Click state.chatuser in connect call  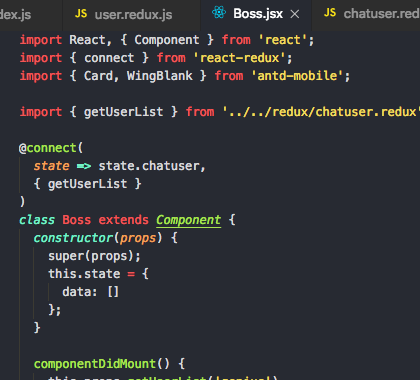click(149, 166)
